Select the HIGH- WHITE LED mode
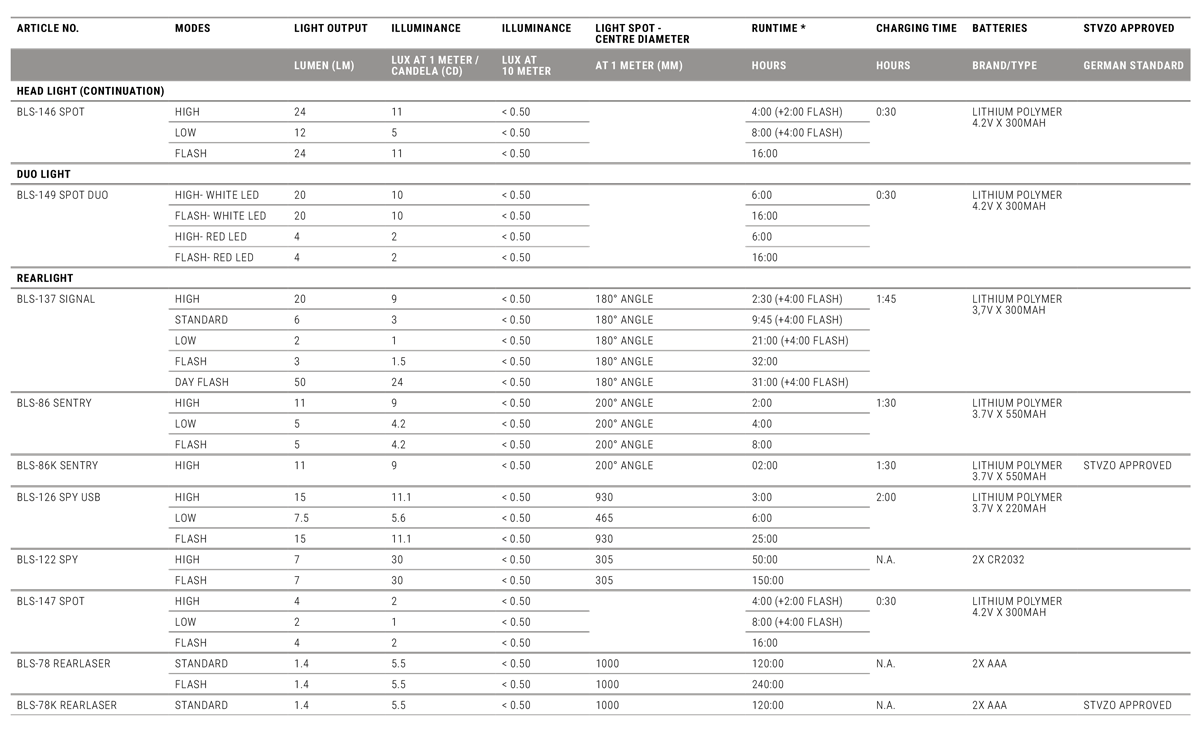Viewport: 1200px width, 735px height. click(x=217, y=195)
